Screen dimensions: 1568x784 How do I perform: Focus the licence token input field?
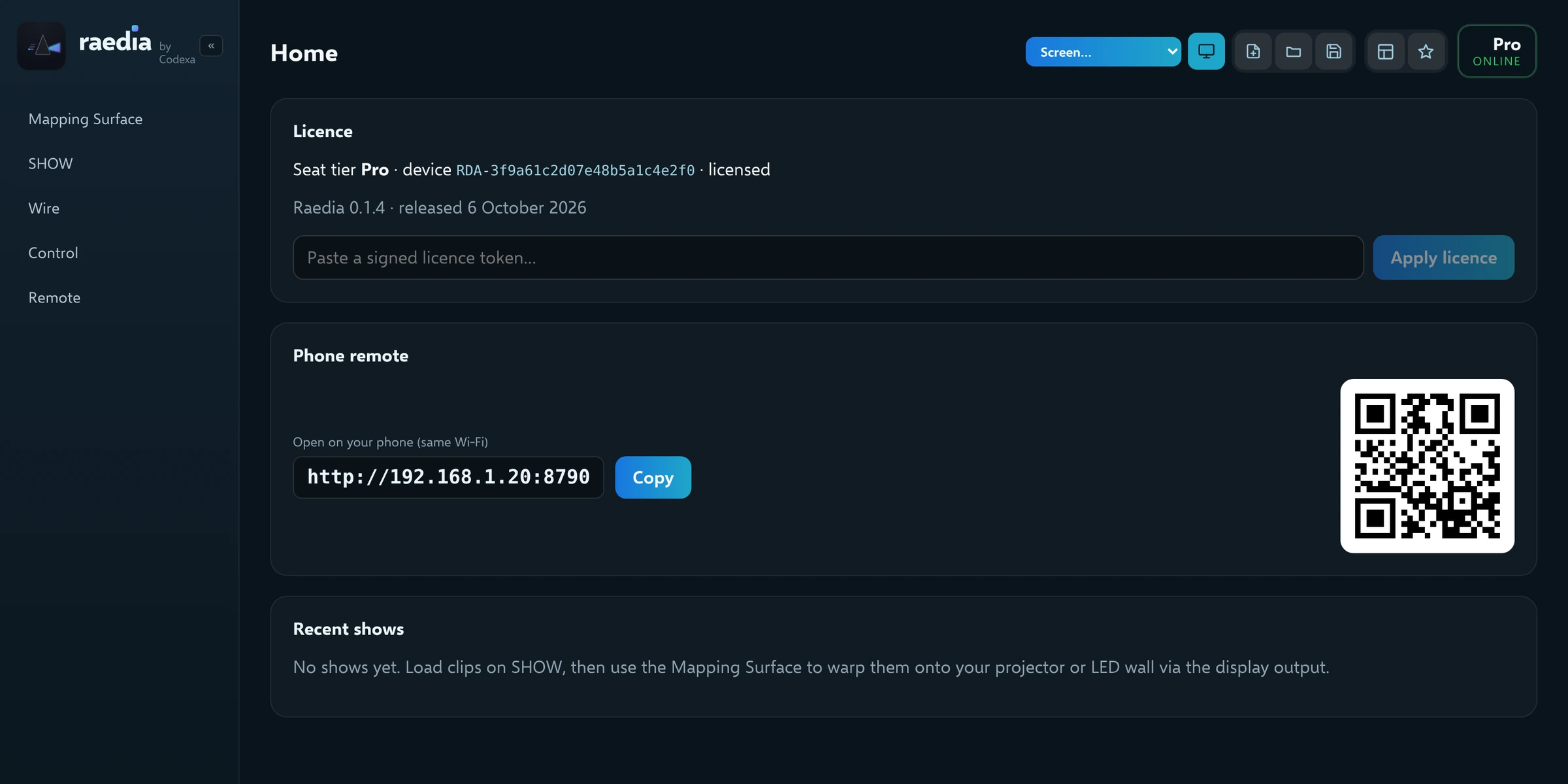point(828,257)
